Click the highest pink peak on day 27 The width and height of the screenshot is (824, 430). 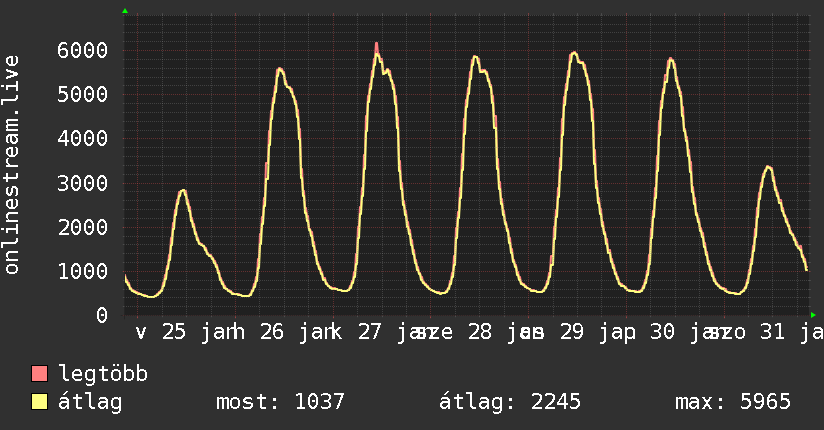(377, 47)
